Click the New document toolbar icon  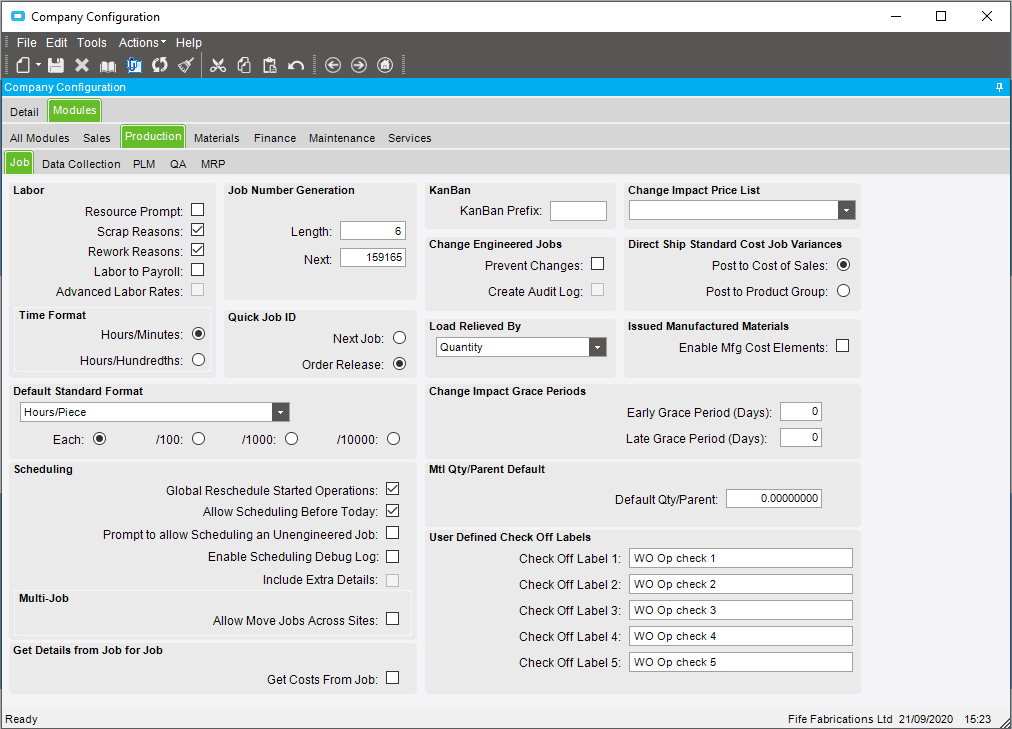(23, 65)
